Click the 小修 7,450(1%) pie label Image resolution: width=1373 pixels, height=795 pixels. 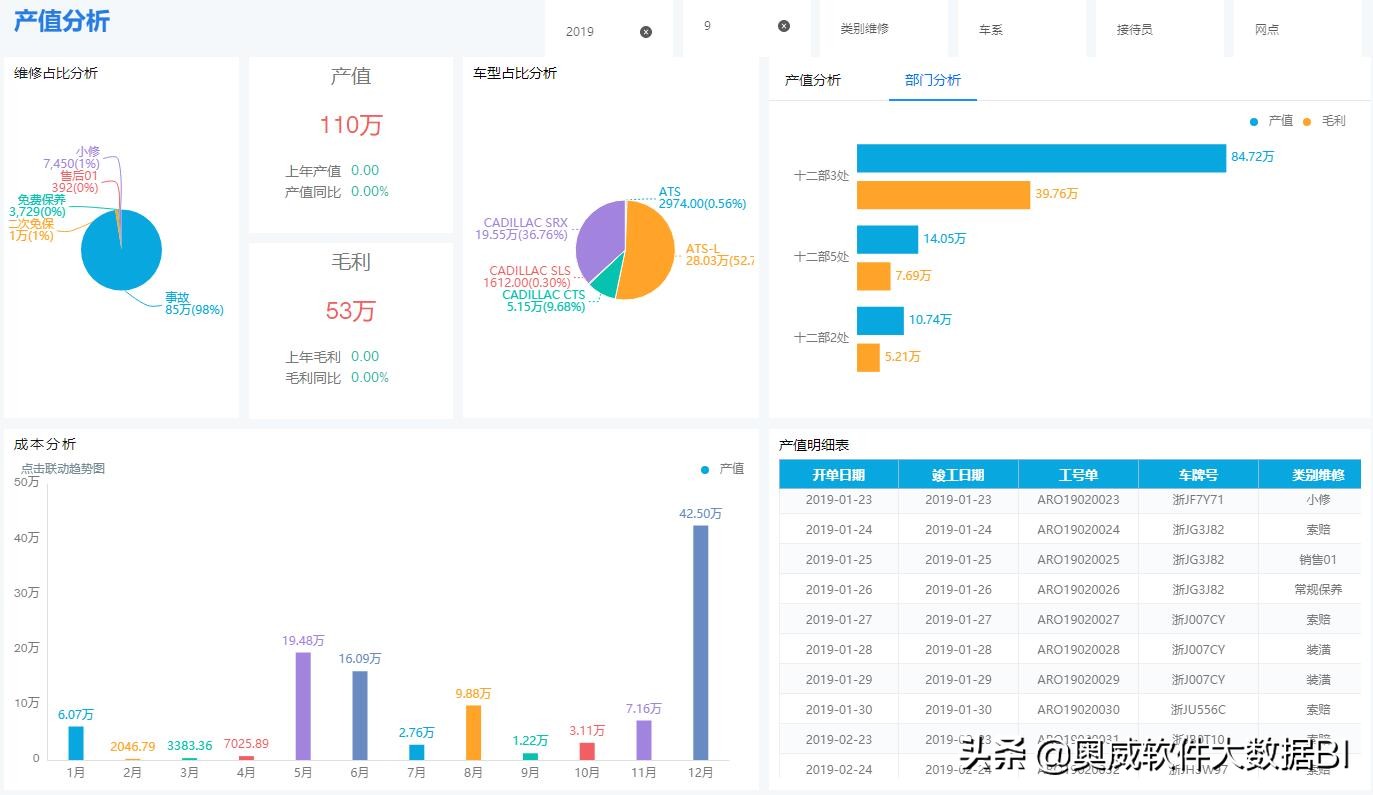tap(72, 158)
